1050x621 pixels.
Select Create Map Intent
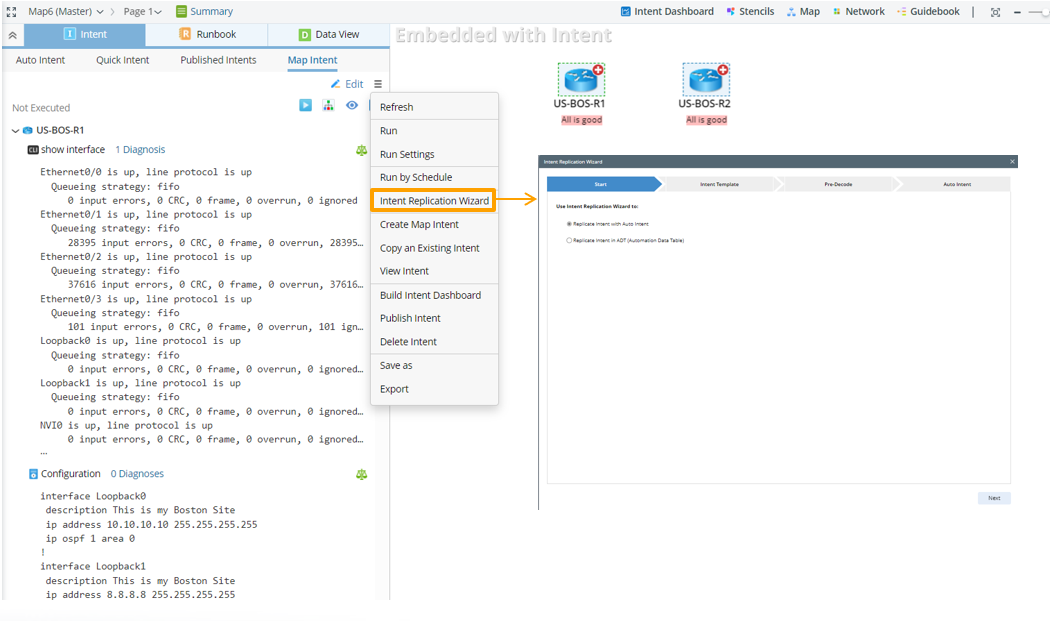[434, 224]
